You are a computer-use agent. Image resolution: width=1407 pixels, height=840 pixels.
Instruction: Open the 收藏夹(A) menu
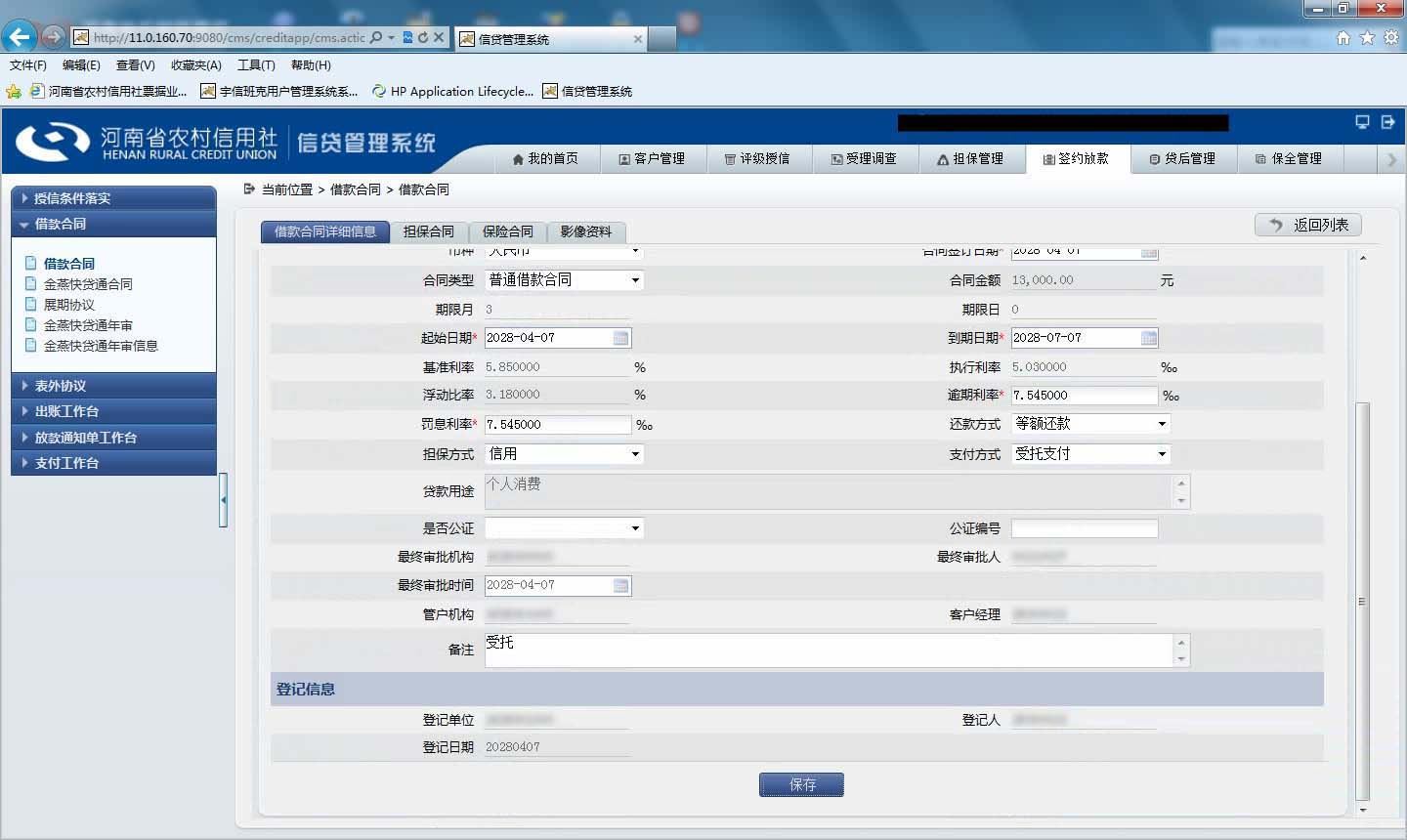pyautogui.click(x=196, y=65)
